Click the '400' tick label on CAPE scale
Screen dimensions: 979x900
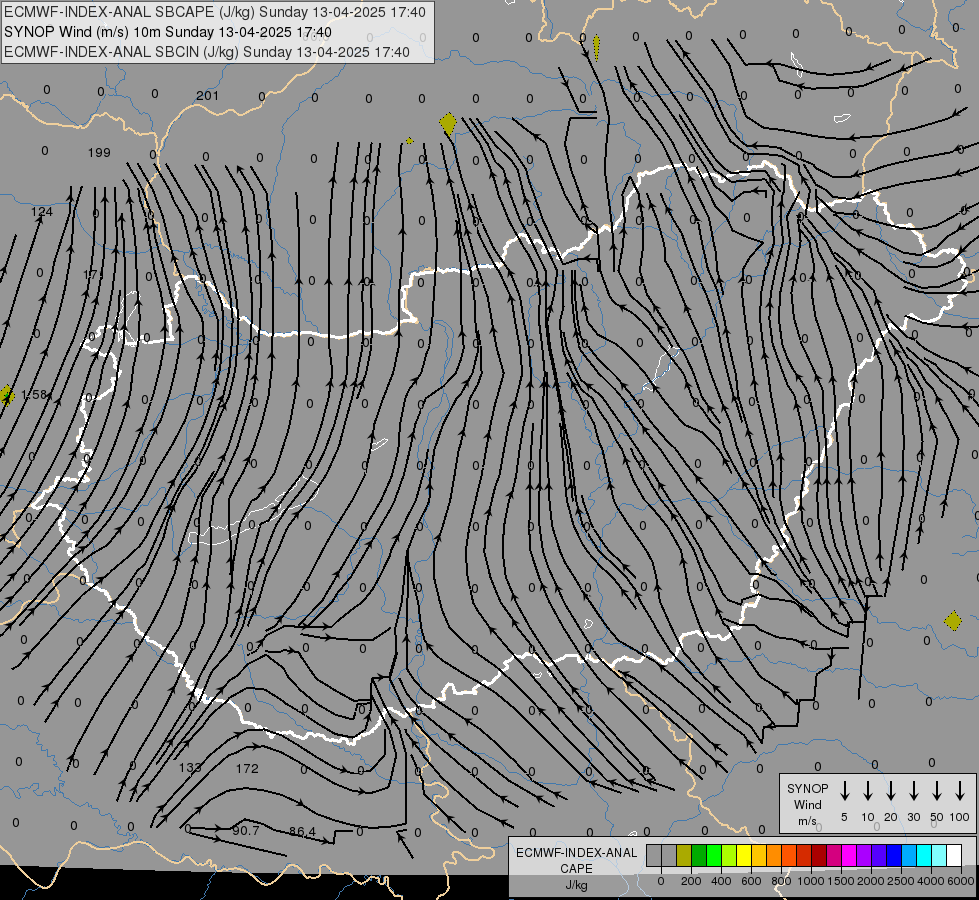(721, 881)
